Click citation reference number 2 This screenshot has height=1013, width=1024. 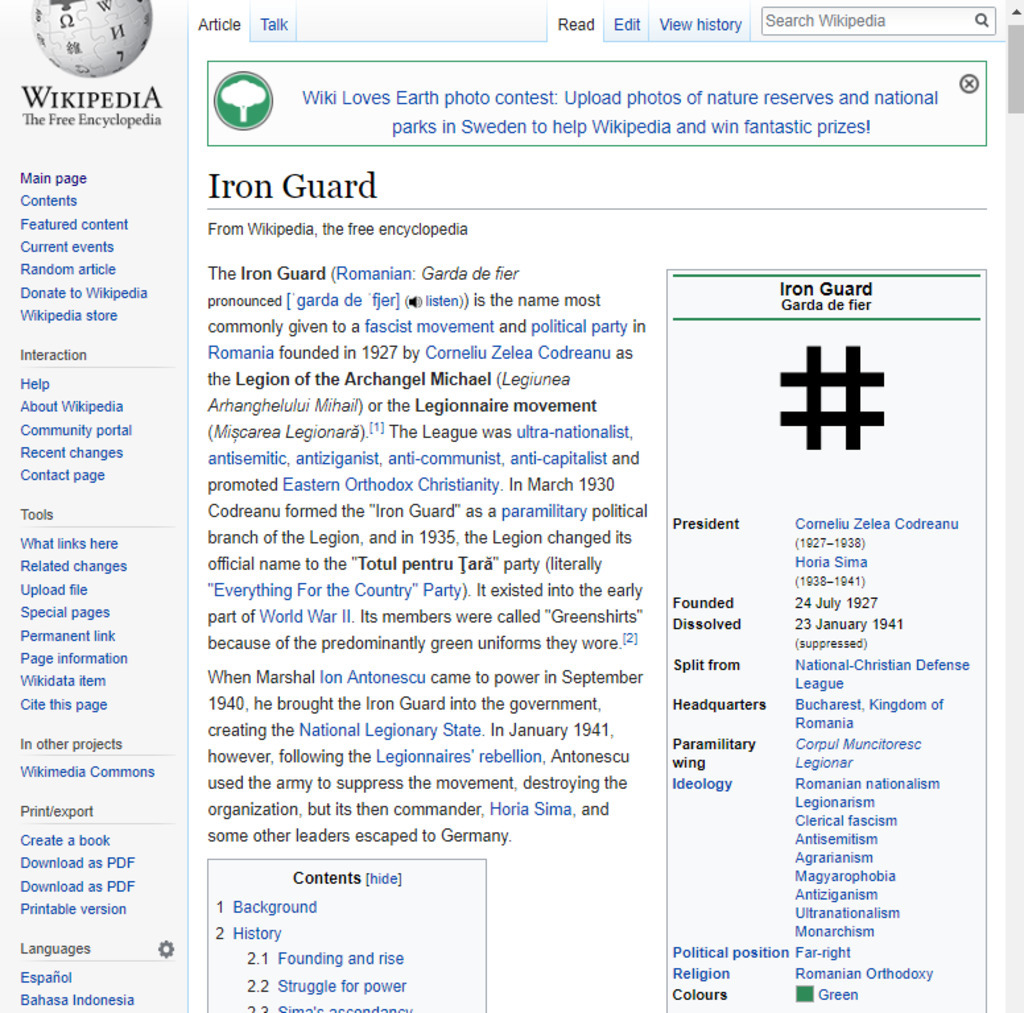coord(630,638)
